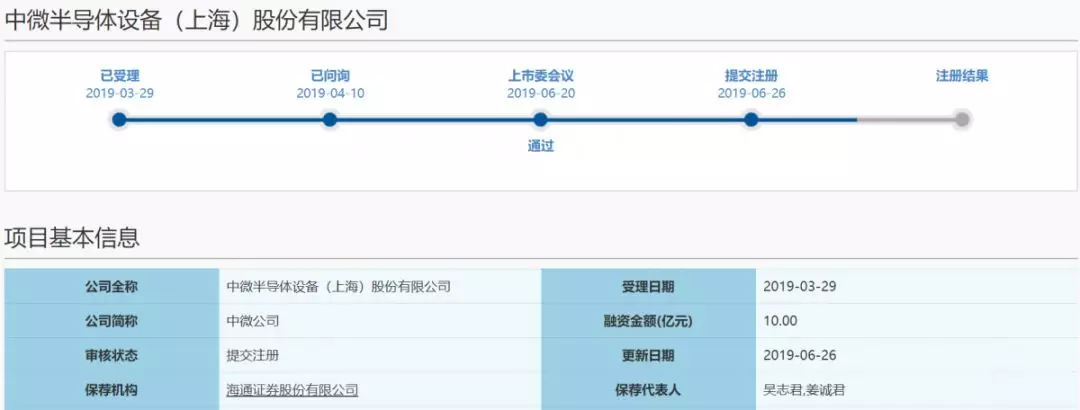Click the company full name value in the table
Viewport: 1080px width, 410px height.
pos(339,287)
